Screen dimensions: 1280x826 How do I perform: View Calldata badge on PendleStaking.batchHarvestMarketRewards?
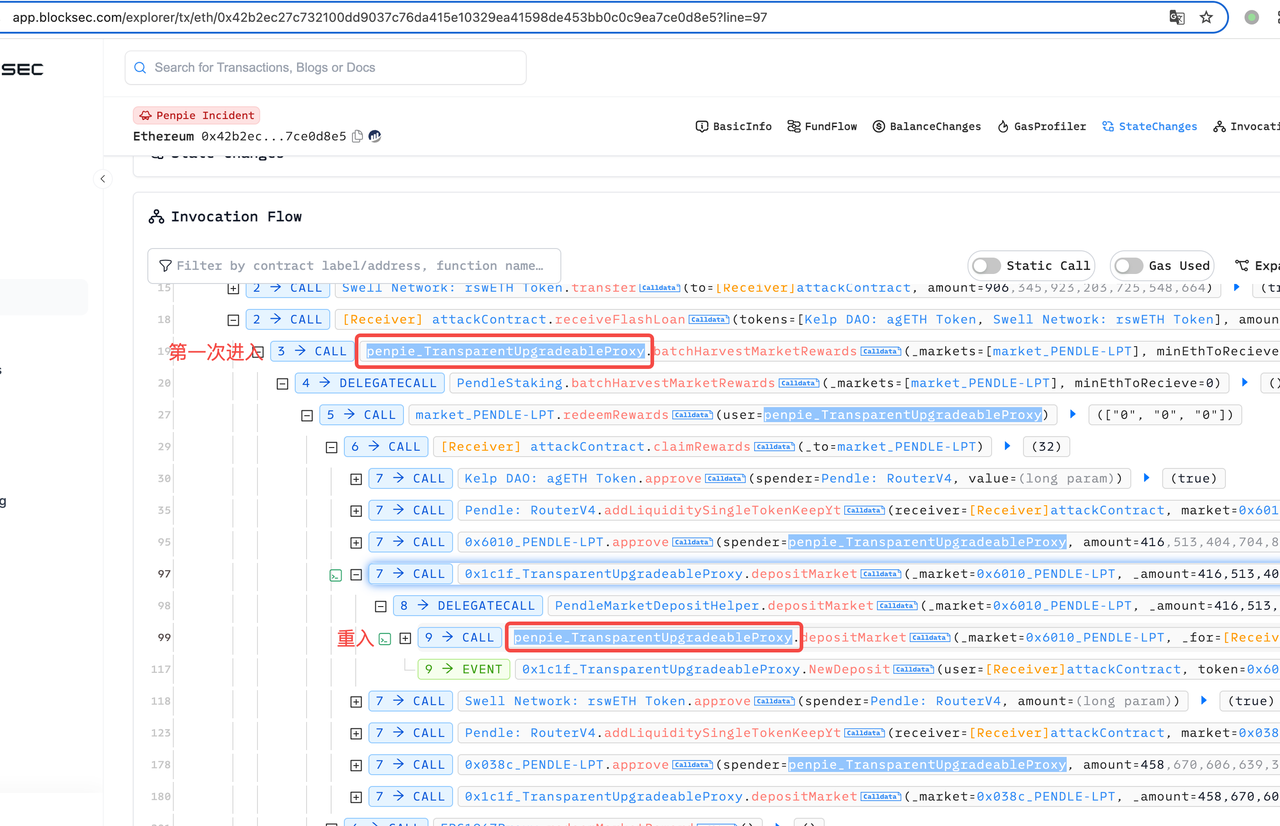coord(799,383)
